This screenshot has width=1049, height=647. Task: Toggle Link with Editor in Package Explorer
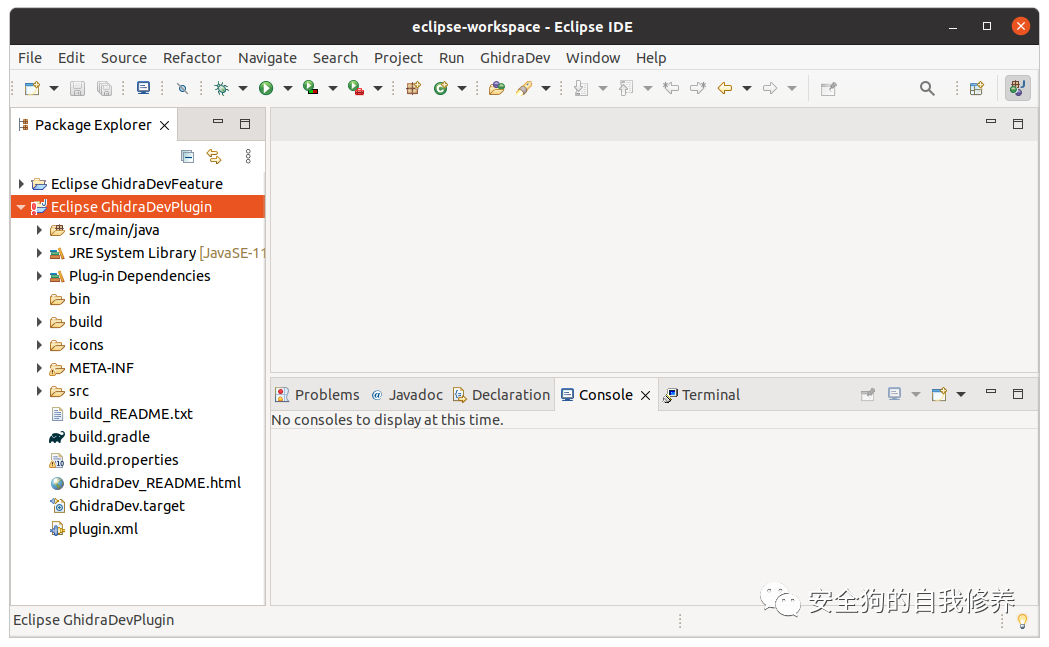pyautogui.click(x=214, y=157)
